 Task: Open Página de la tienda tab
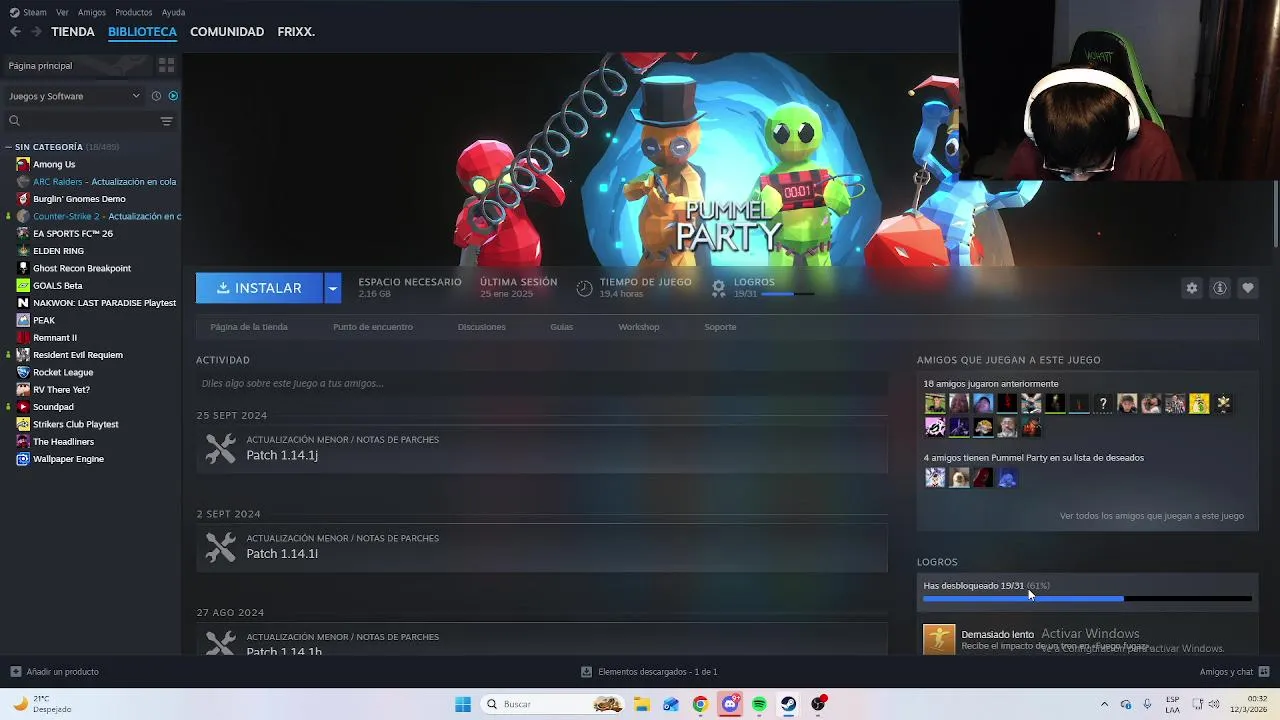pos(249,327)
